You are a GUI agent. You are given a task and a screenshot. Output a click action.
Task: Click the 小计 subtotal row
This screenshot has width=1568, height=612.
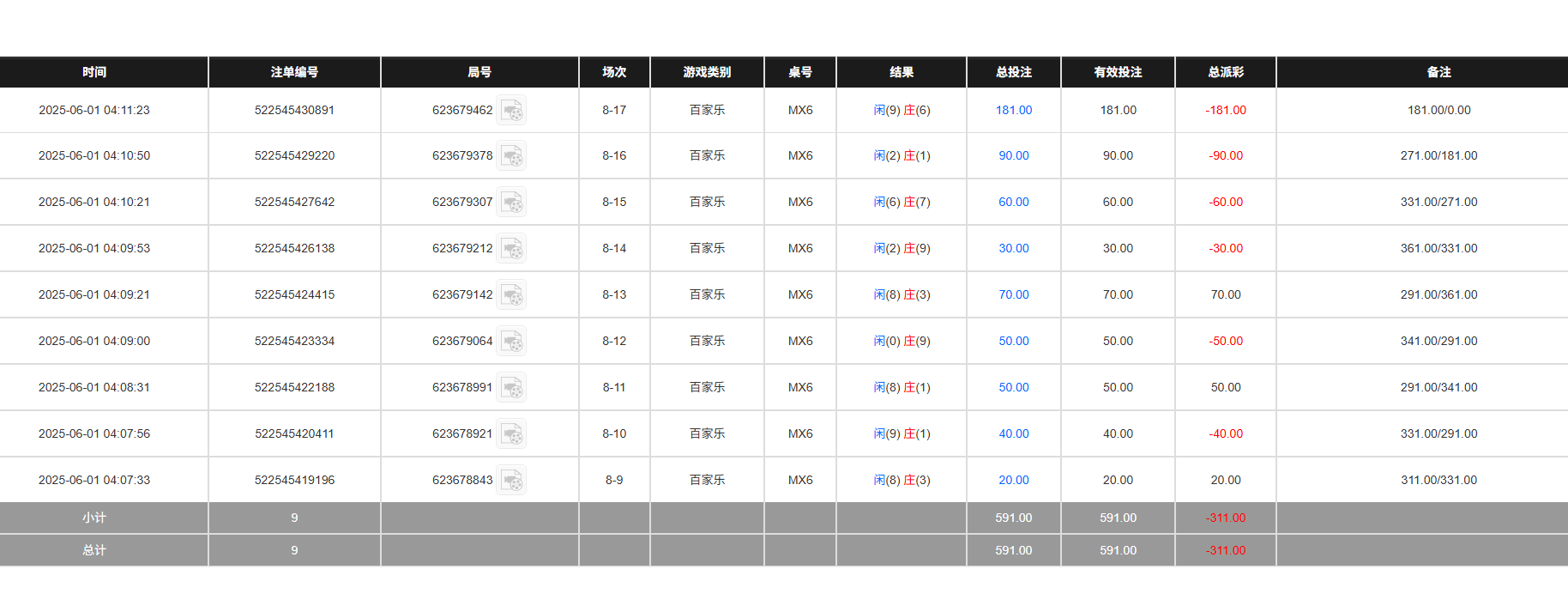95,518
